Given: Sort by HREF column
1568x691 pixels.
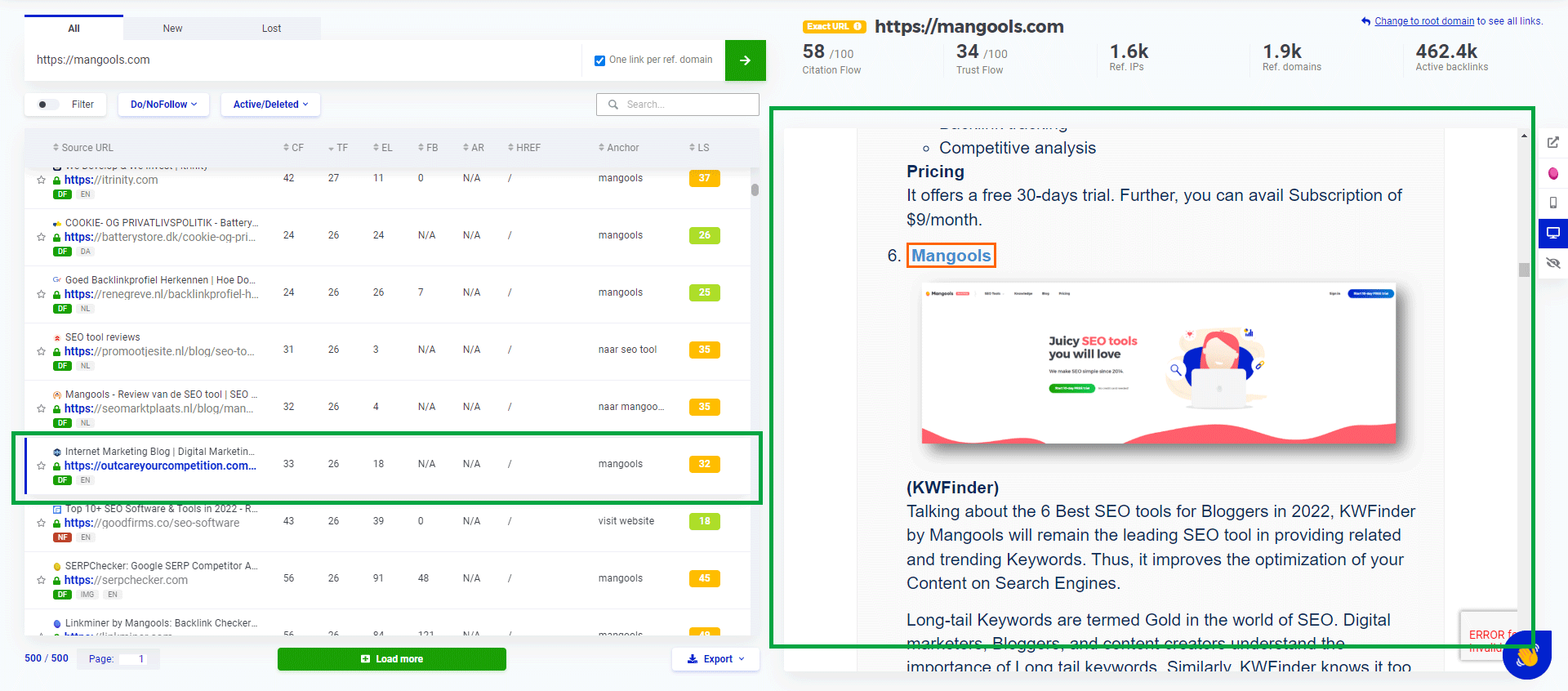Looking at the screenshot, I should pyautogui.click(x=524, y=148).
